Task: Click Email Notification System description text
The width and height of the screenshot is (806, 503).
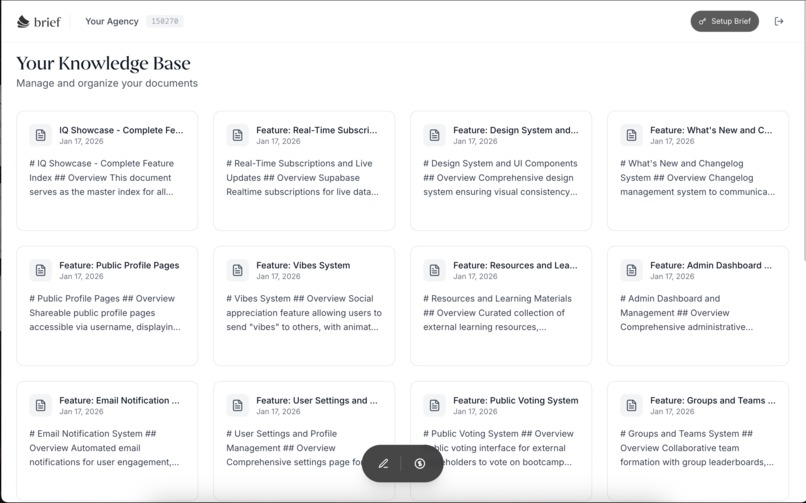Action: pos(104,448)
